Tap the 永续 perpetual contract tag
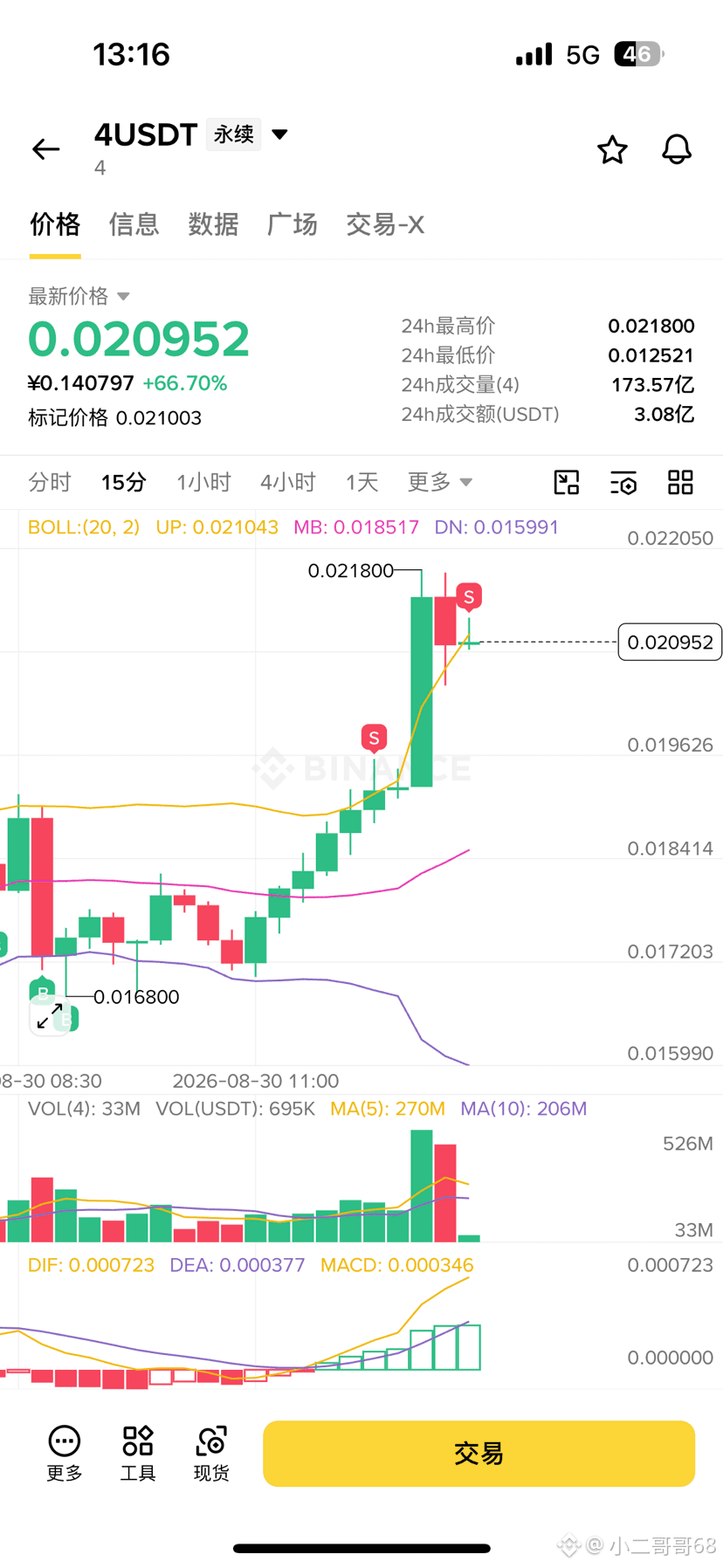Image resolution: width=723 pixels, height=1568 pixels. tap(234, 134)
